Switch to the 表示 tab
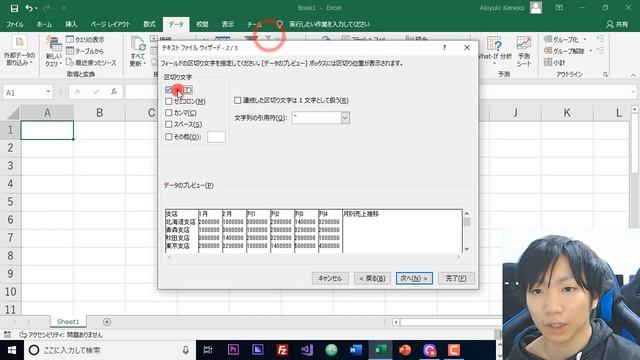The image size is (640, 360). pyautogui.click(x=227, y=24)
